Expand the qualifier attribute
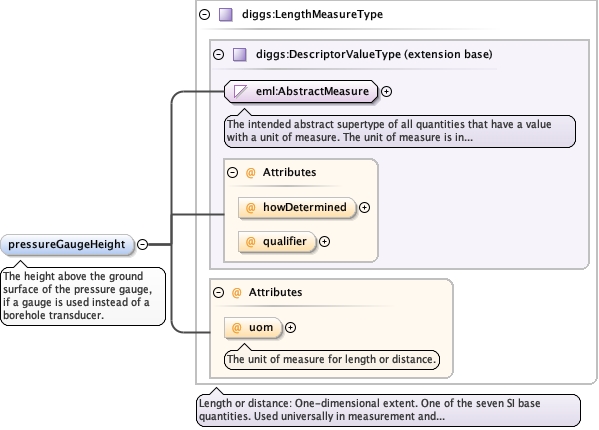Image resolution: width=599 pixels, height=430 pixels. pyautogui.click(x=324, y=241)
